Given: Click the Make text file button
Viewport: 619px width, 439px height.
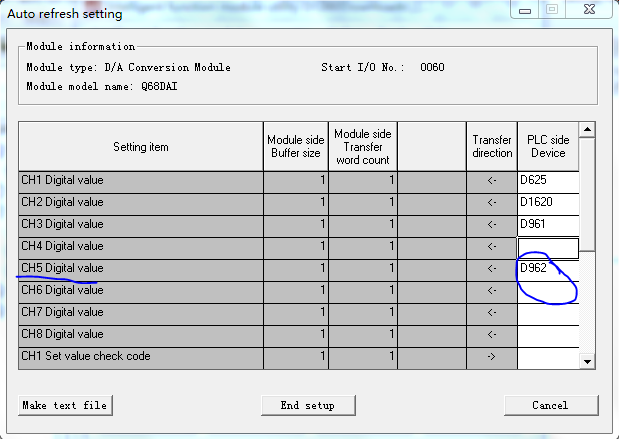Looking at the screenshot, I should (66, 405).
